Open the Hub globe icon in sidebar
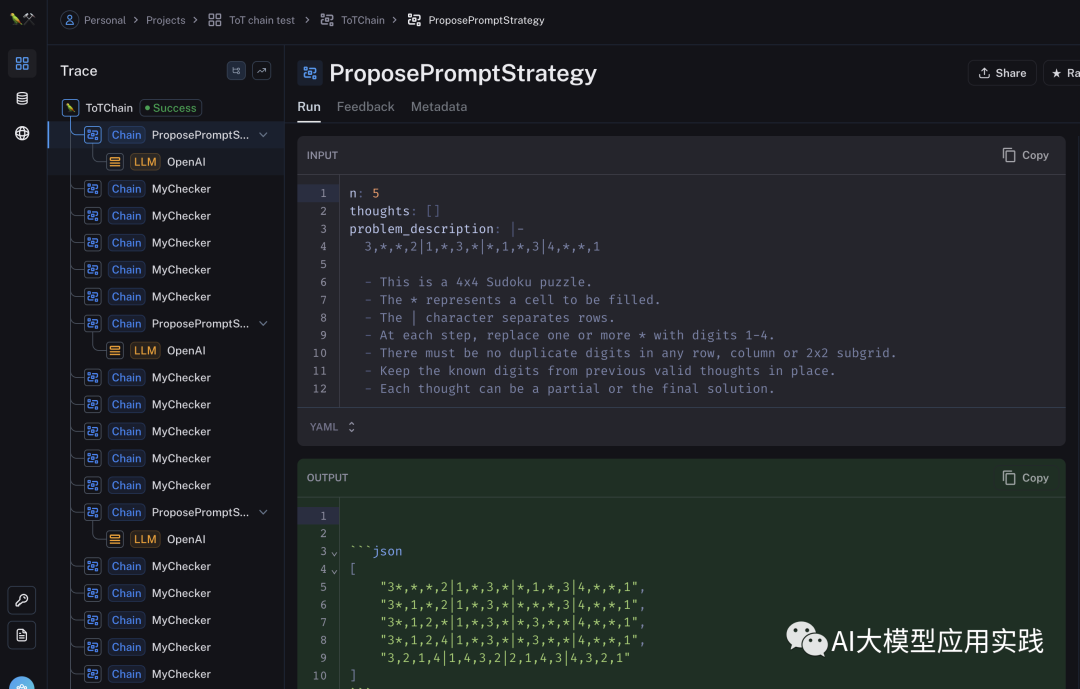The image size is (1080, 689). coord(22,133)
